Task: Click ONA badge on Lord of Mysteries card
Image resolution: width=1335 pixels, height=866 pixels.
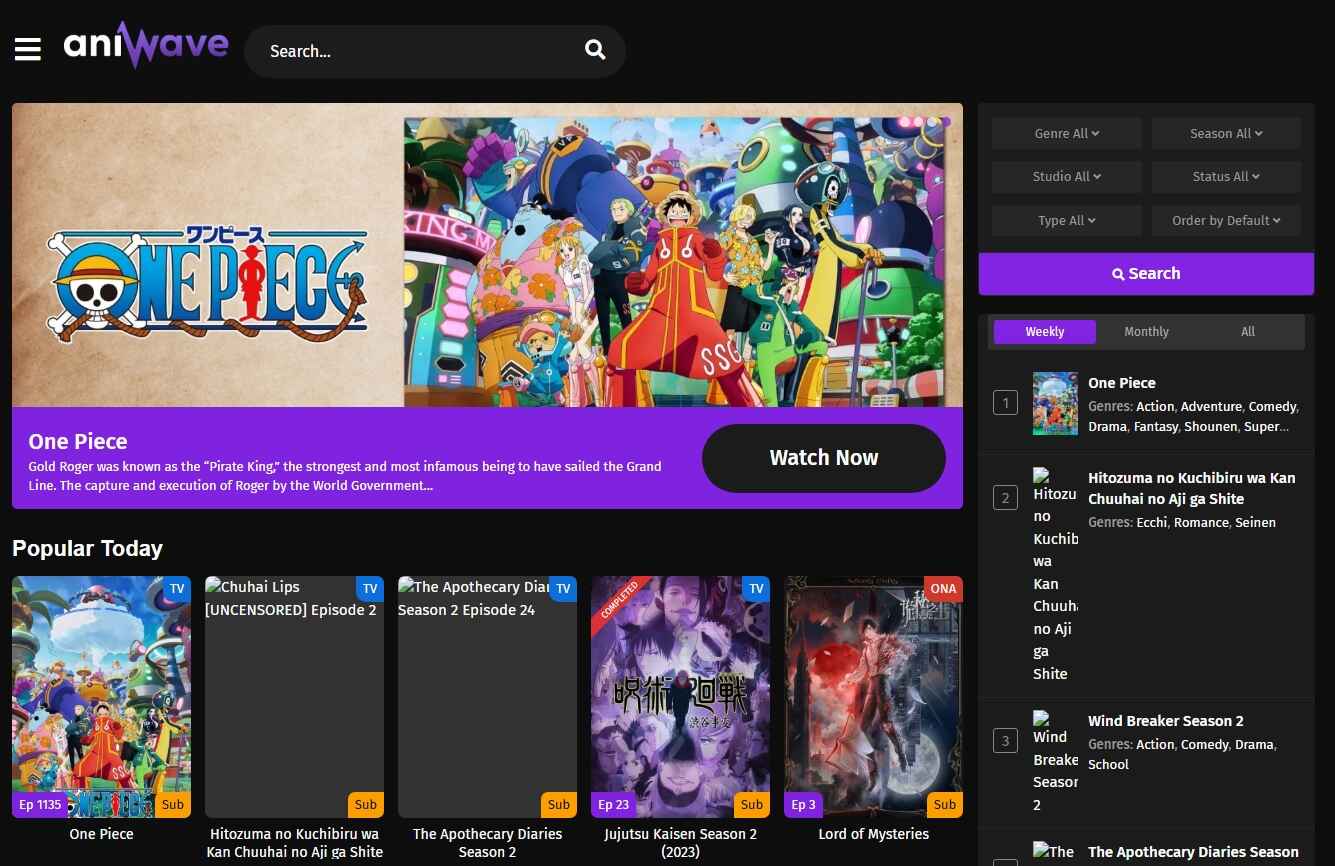Action: pos(943,588)
